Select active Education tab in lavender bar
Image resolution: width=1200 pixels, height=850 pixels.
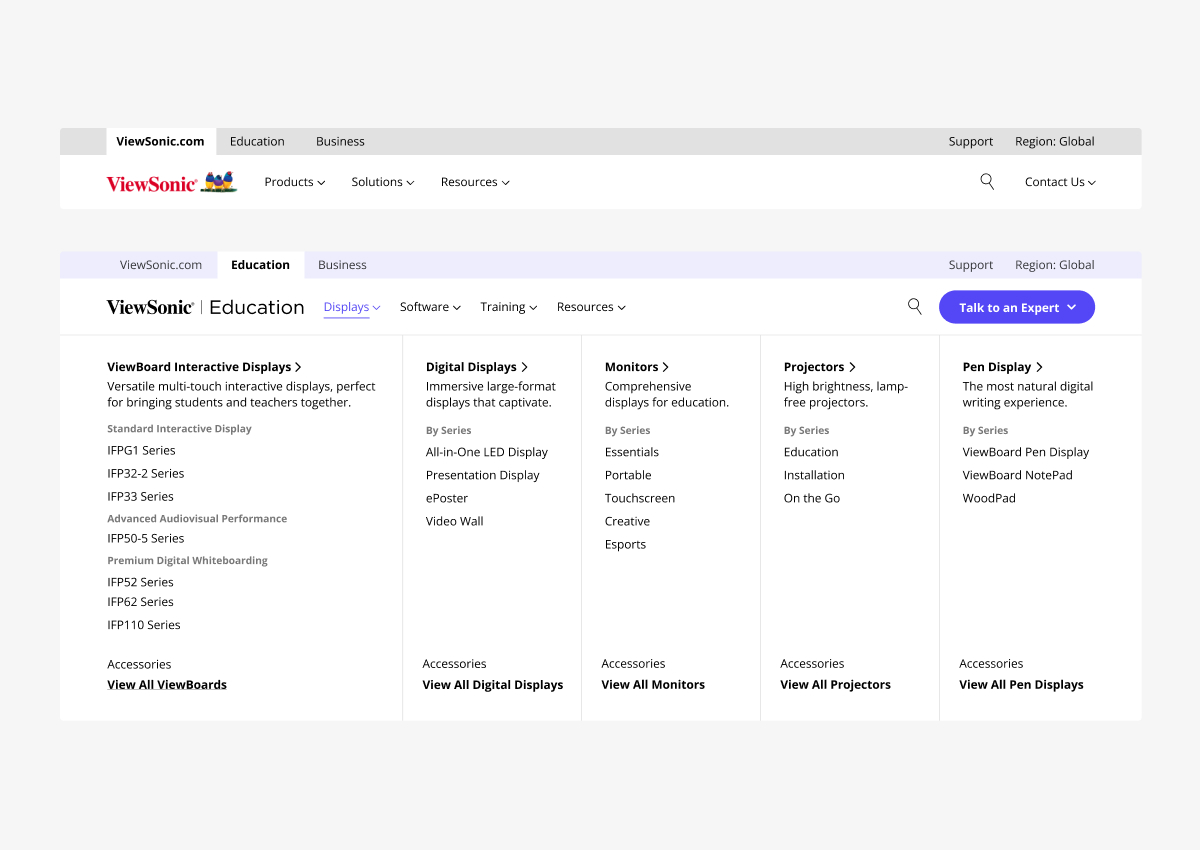[x=260, y=265]
